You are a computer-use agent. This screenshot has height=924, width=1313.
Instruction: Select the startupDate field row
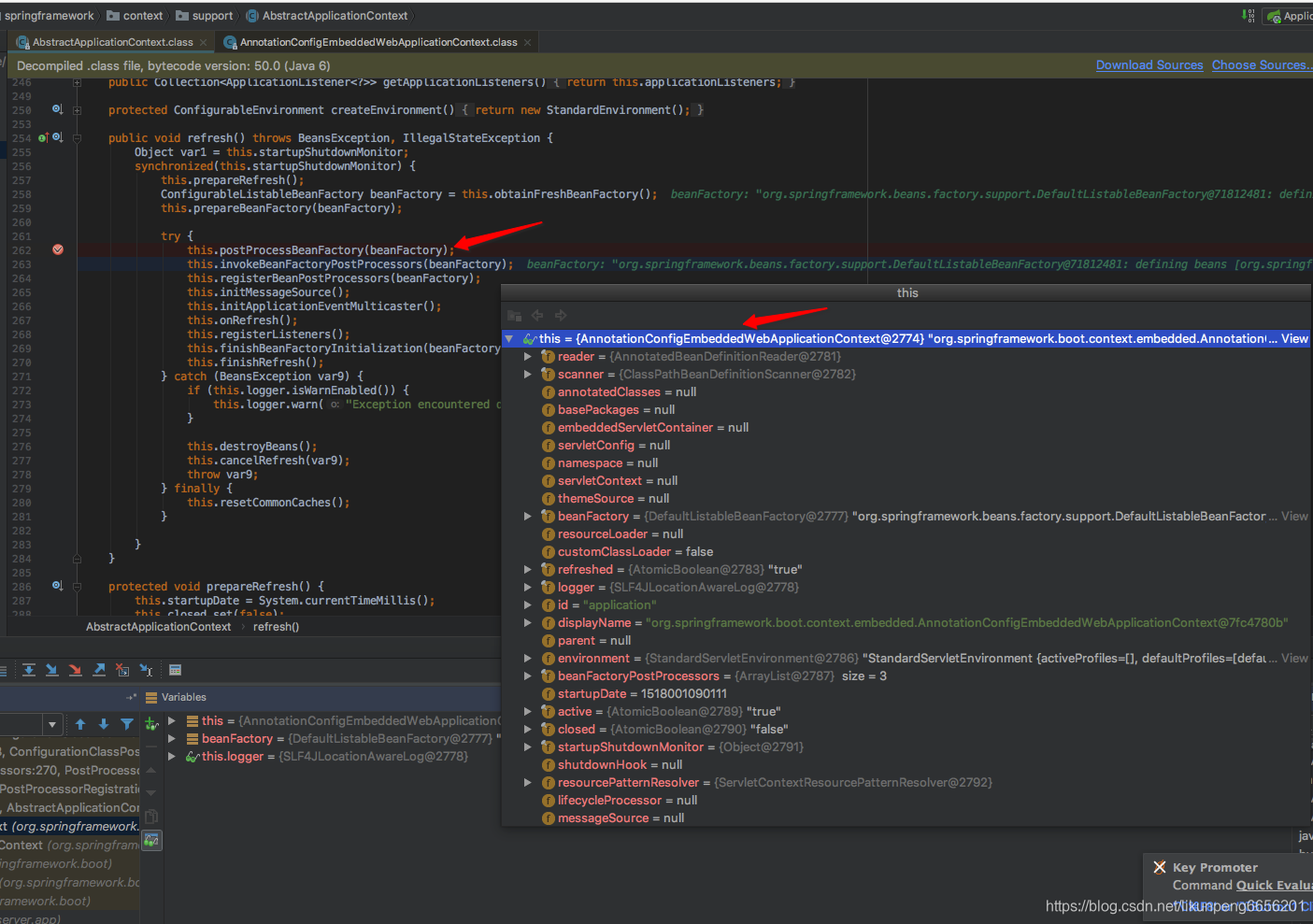[906, 693]
